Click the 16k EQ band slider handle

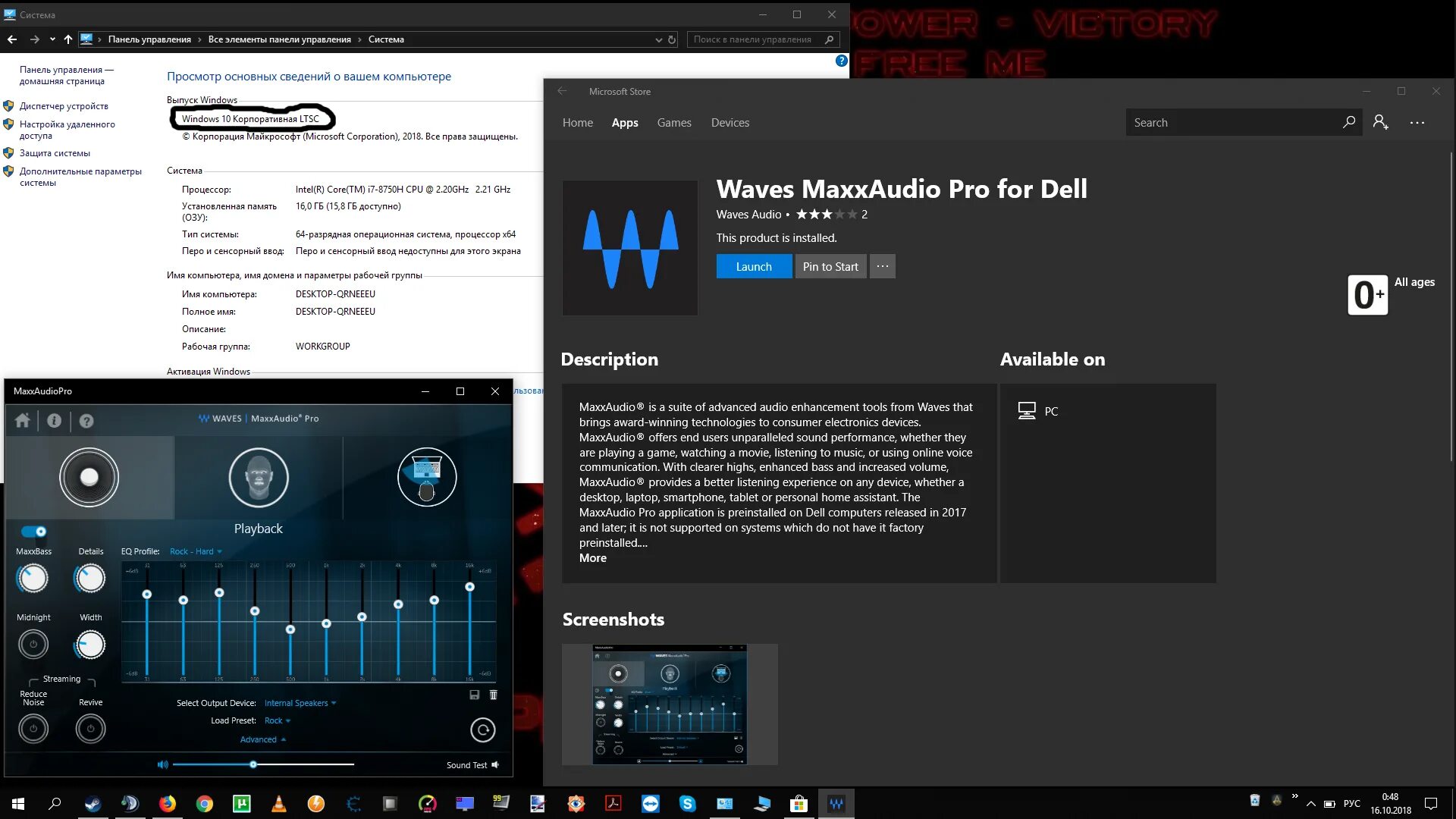coord(469,587)
